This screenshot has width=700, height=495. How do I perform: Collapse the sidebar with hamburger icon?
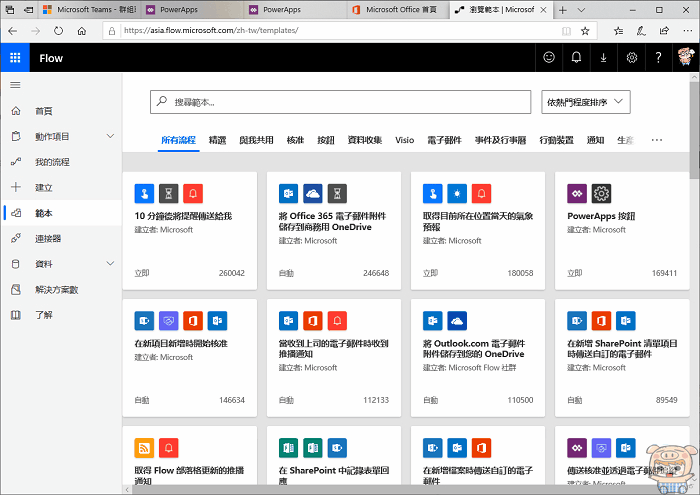coord(15,86)
